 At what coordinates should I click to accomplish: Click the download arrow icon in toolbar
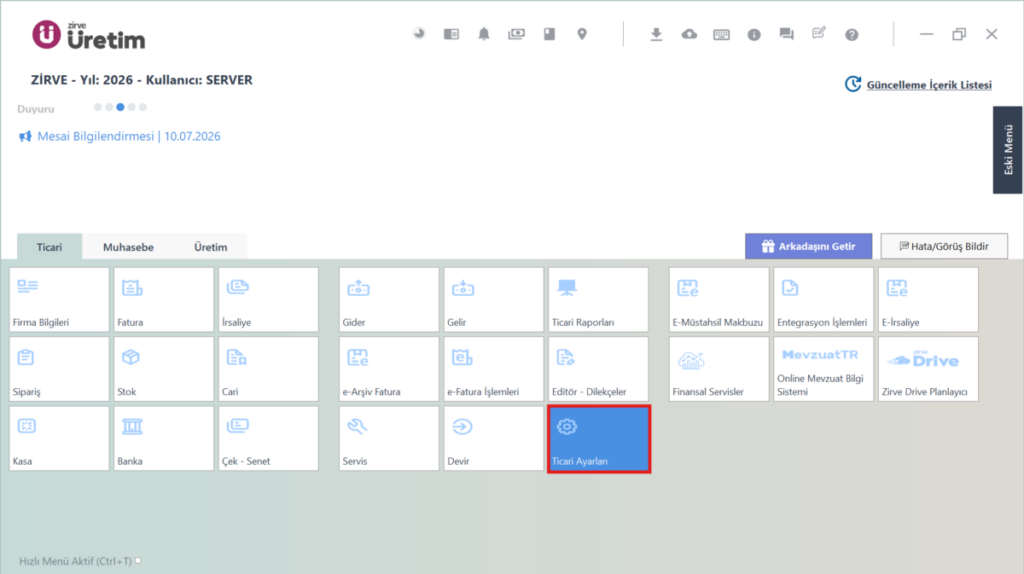(x=656, y=34)
